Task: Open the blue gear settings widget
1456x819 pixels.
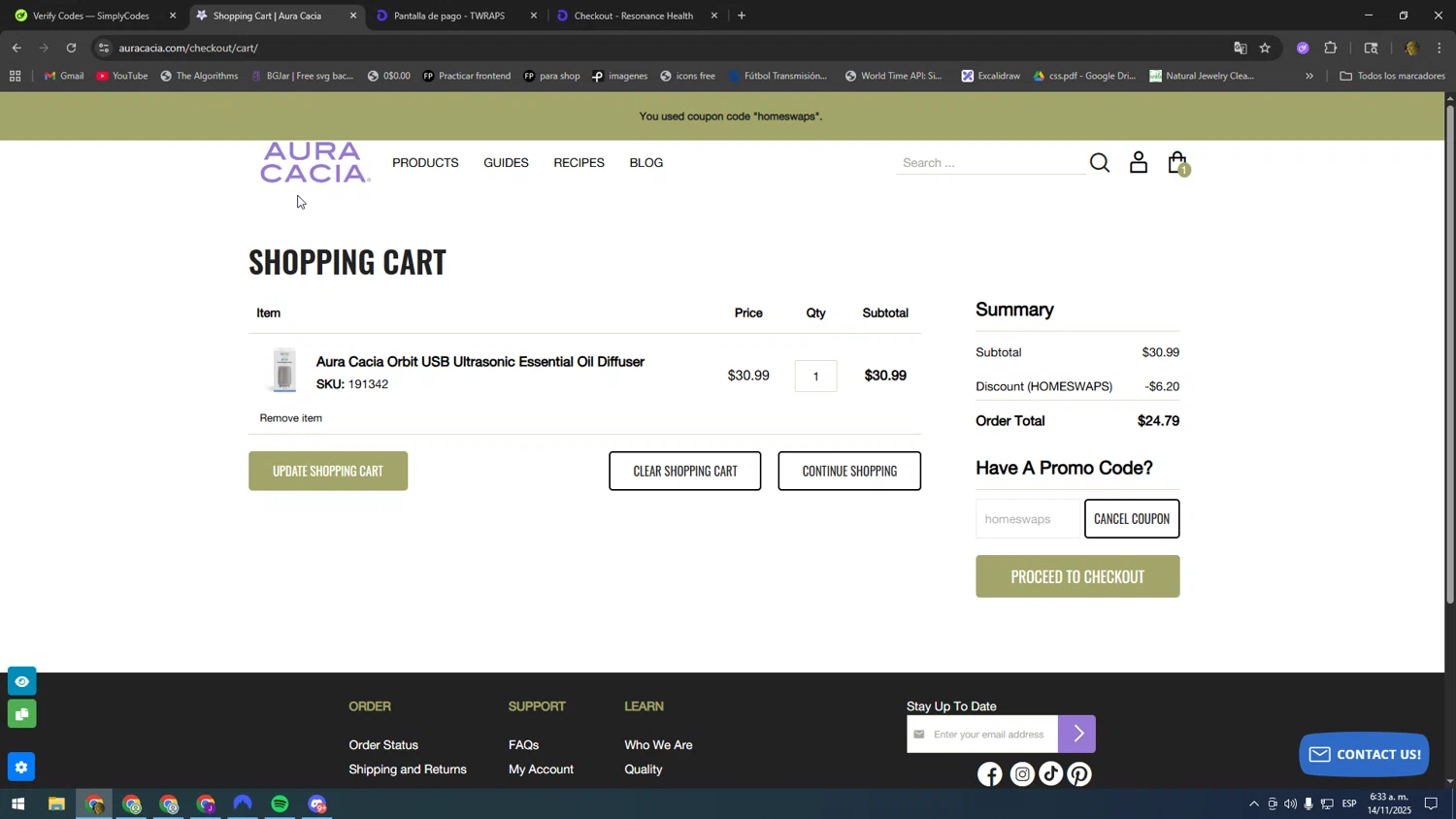Action: coord(21,768)
